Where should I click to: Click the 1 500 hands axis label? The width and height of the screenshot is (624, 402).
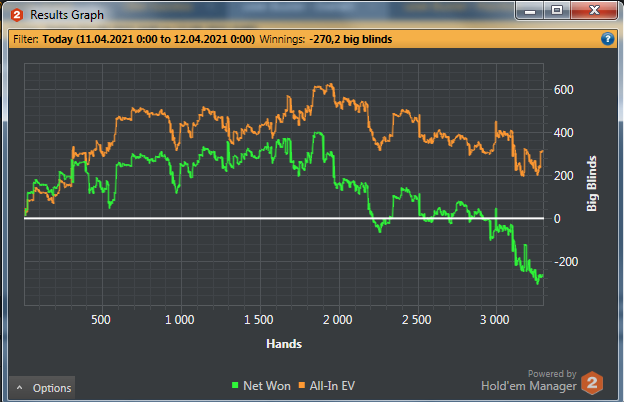[x=258, y=320]
